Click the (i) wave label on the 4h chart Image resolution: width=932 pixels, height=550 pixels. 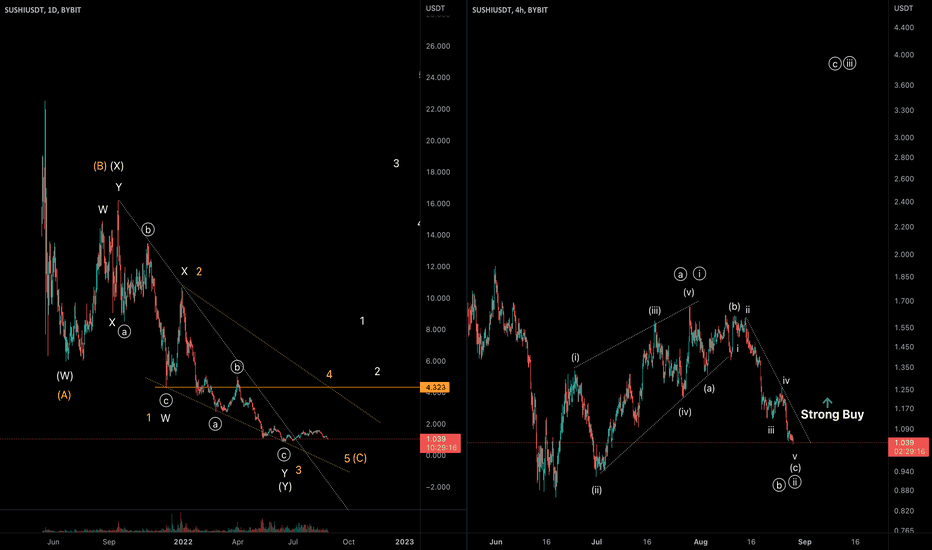575,357
